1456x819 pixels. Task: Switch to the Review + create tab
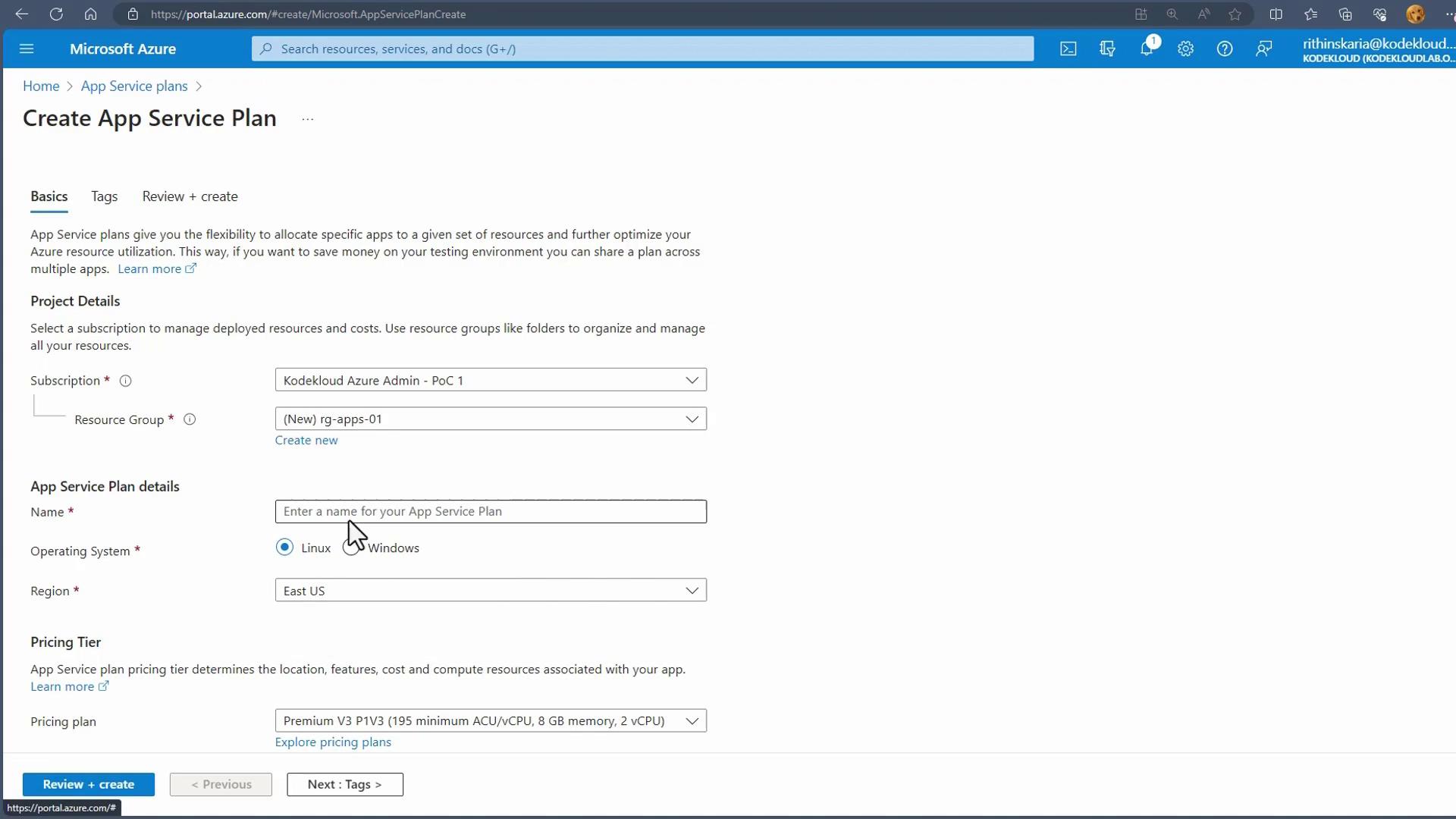(190, 196)
